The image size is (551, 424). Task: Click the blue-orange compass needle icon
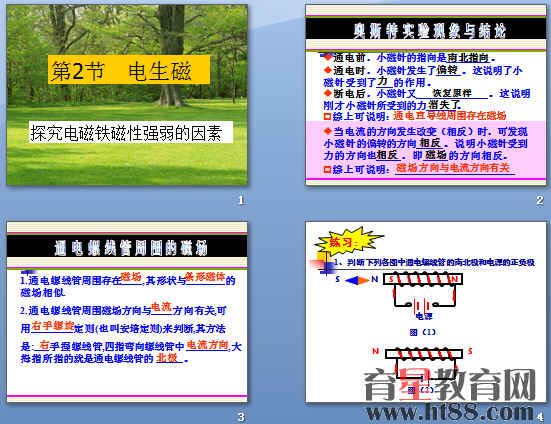[357, 280]
